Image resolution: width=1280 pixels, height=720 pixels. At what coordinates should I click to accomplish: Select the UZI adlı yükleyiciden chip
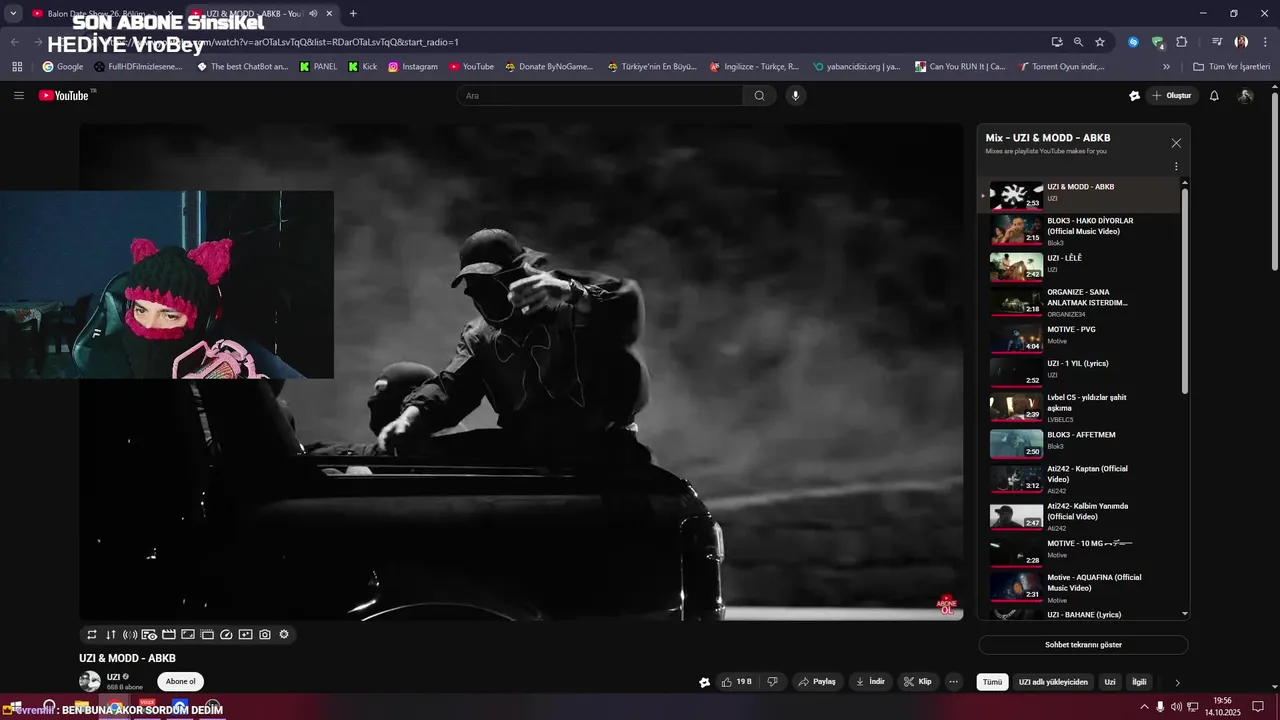1053,682
